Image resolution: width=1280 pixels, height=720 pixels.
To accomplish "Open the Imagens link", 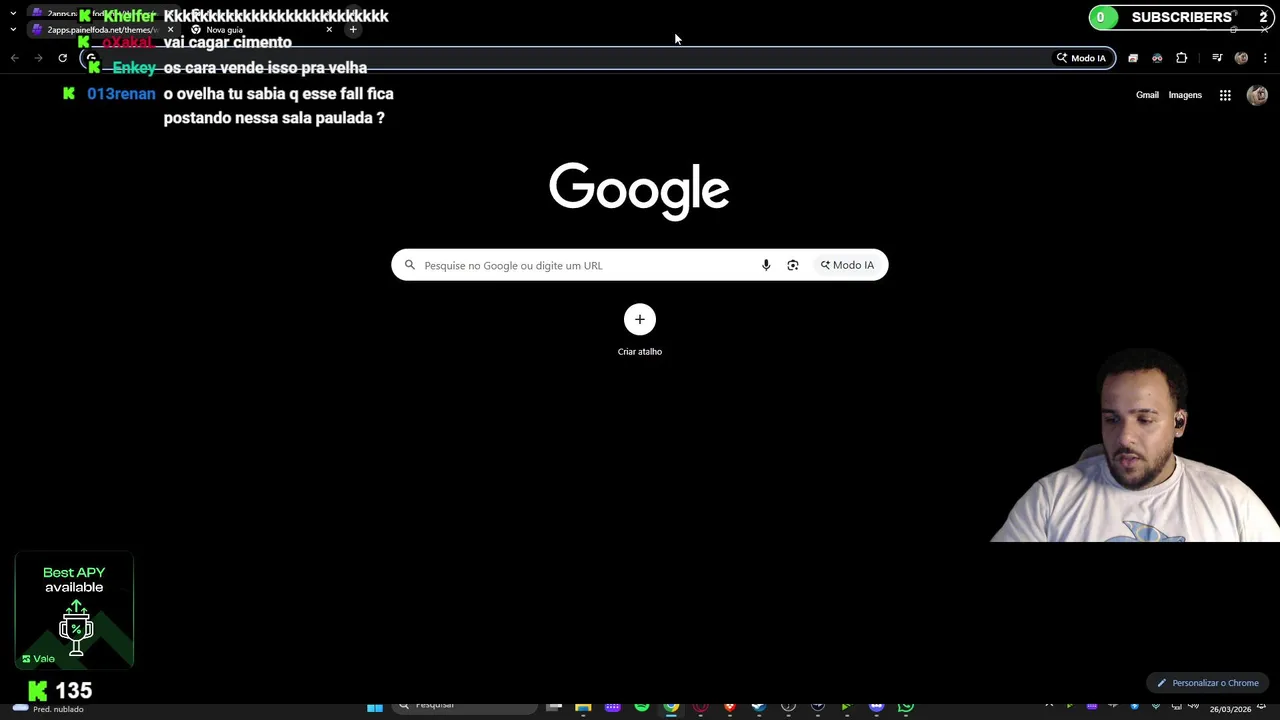I will pos(1185,95).
